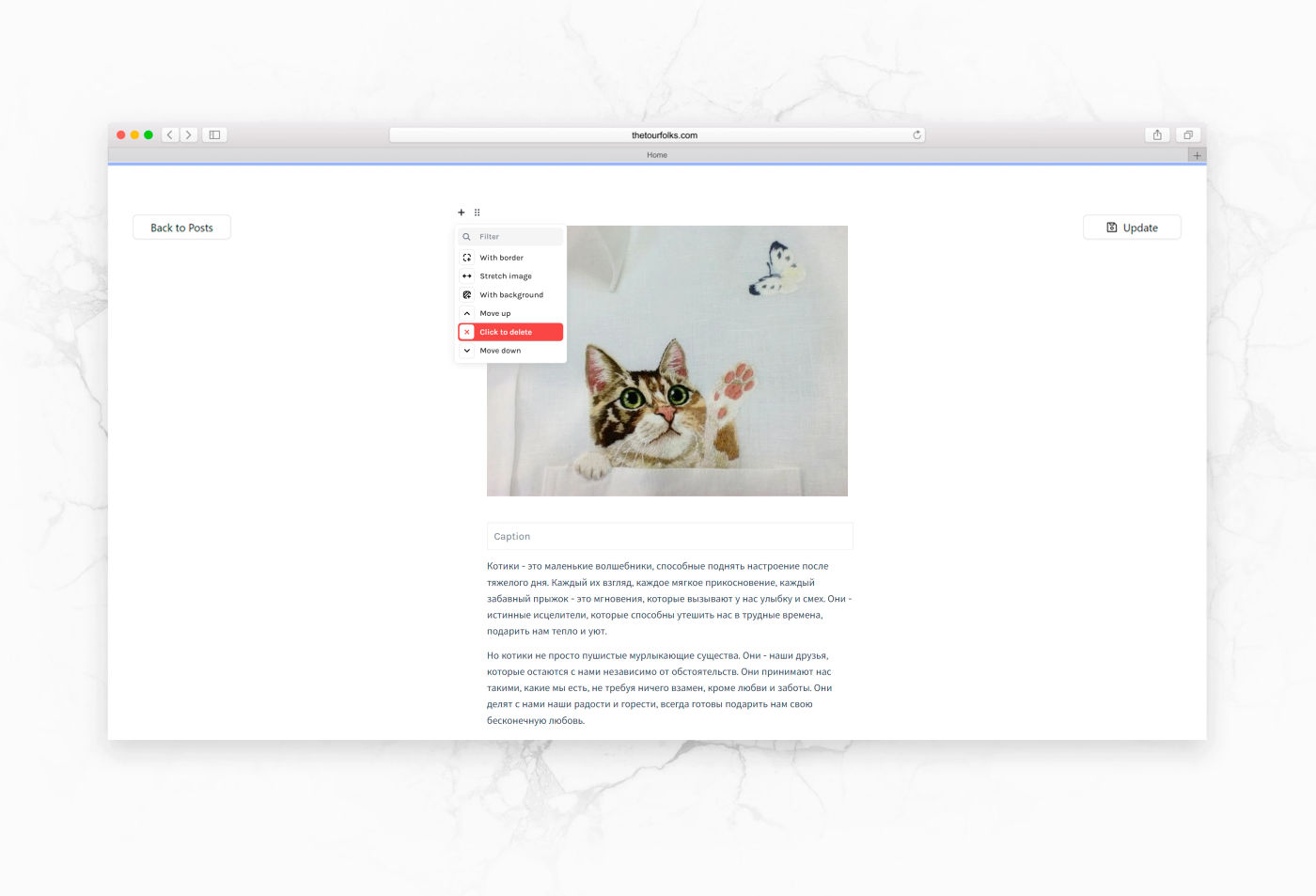The width and height of the screenshot is (1316, 896).
Task: Reload page with refresh icon
Action: click(916, 135)
